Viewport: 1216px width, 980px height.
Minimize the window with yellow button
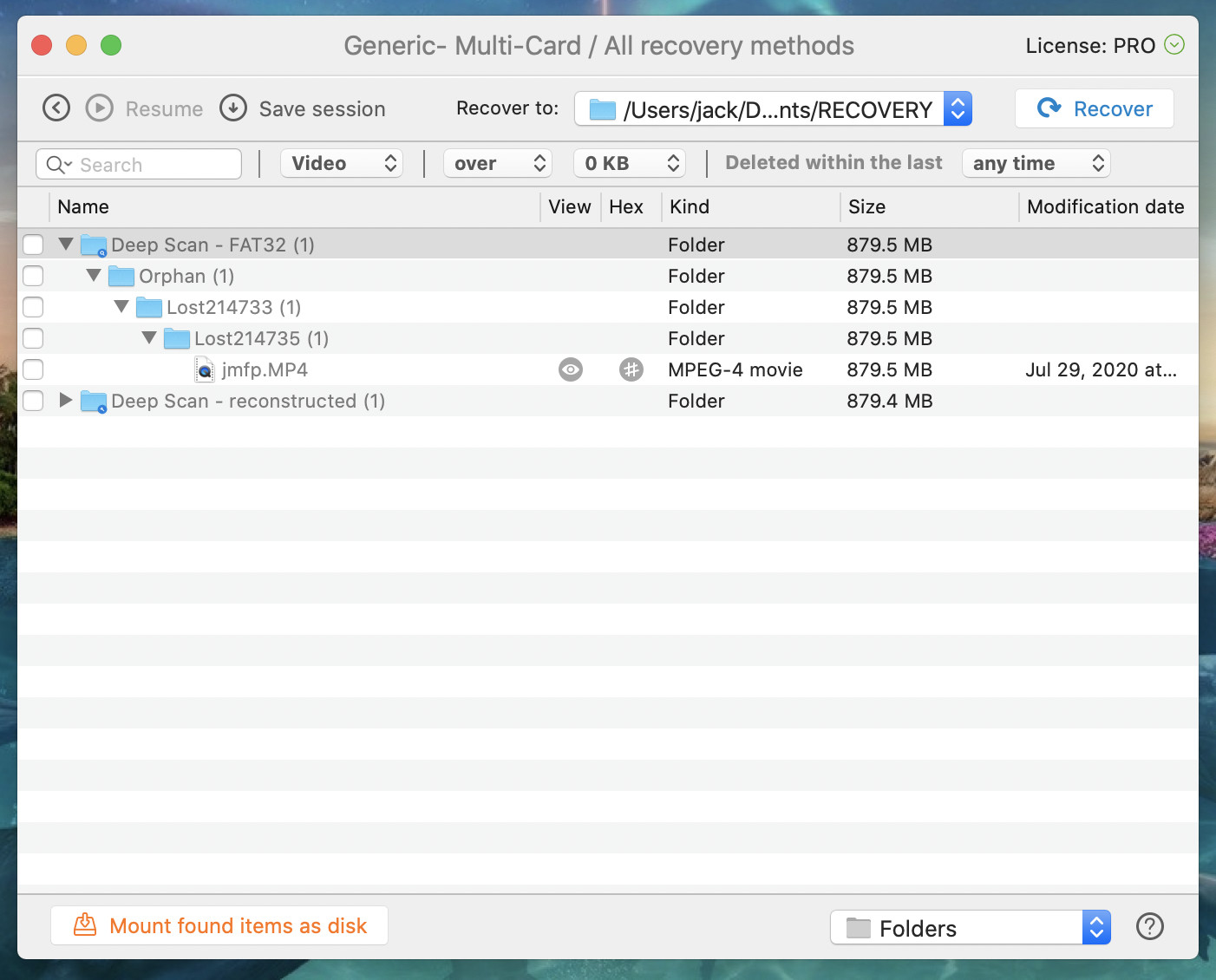tap(76, 44)
